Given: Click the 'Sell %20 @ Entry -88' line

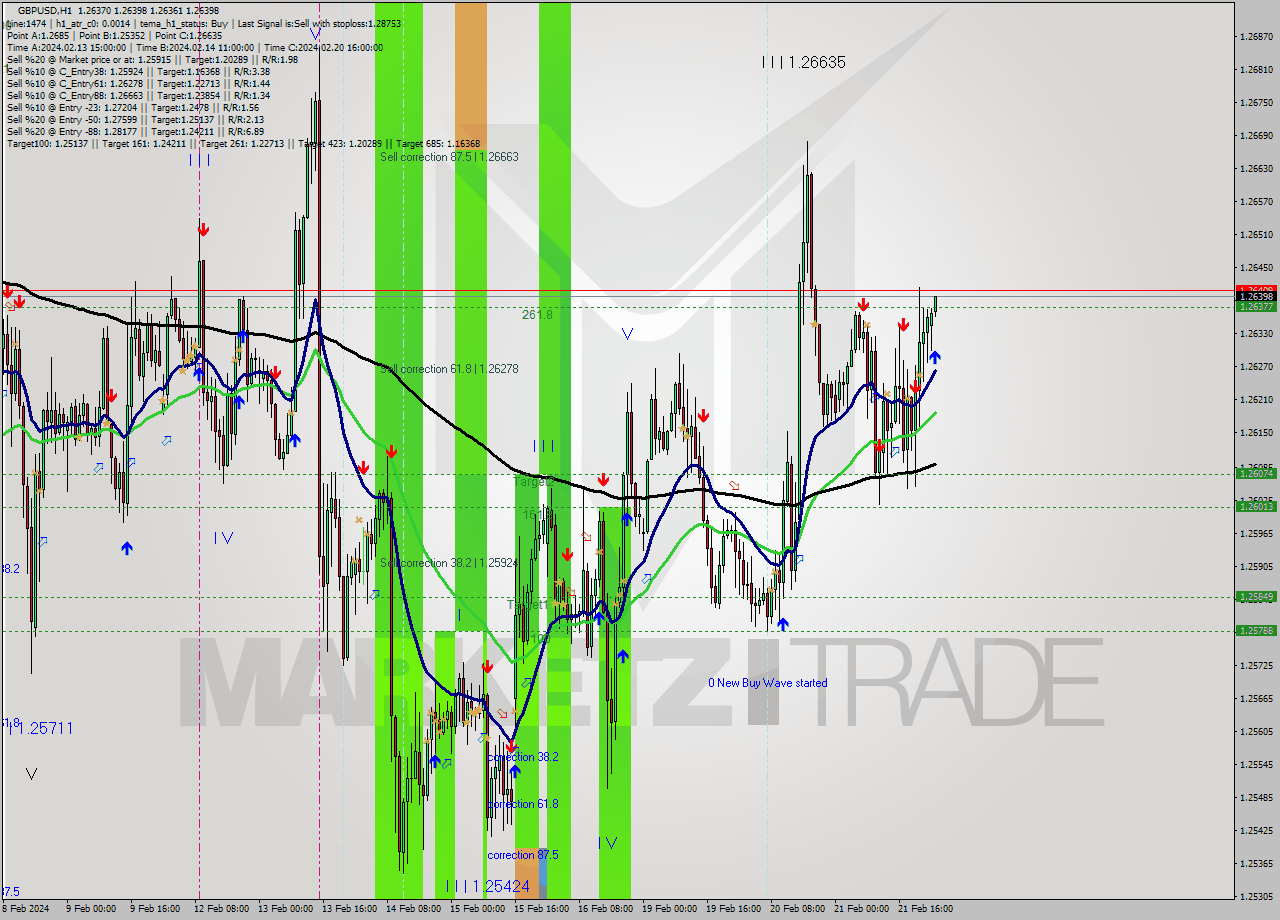Looking at the screenshot, I should (136, 131).
